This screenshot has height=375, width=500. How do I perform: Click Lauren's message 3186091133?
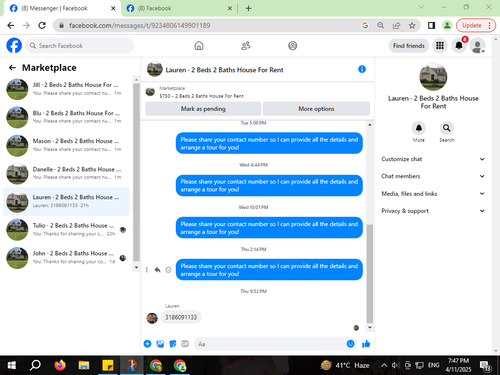(181, 317)
